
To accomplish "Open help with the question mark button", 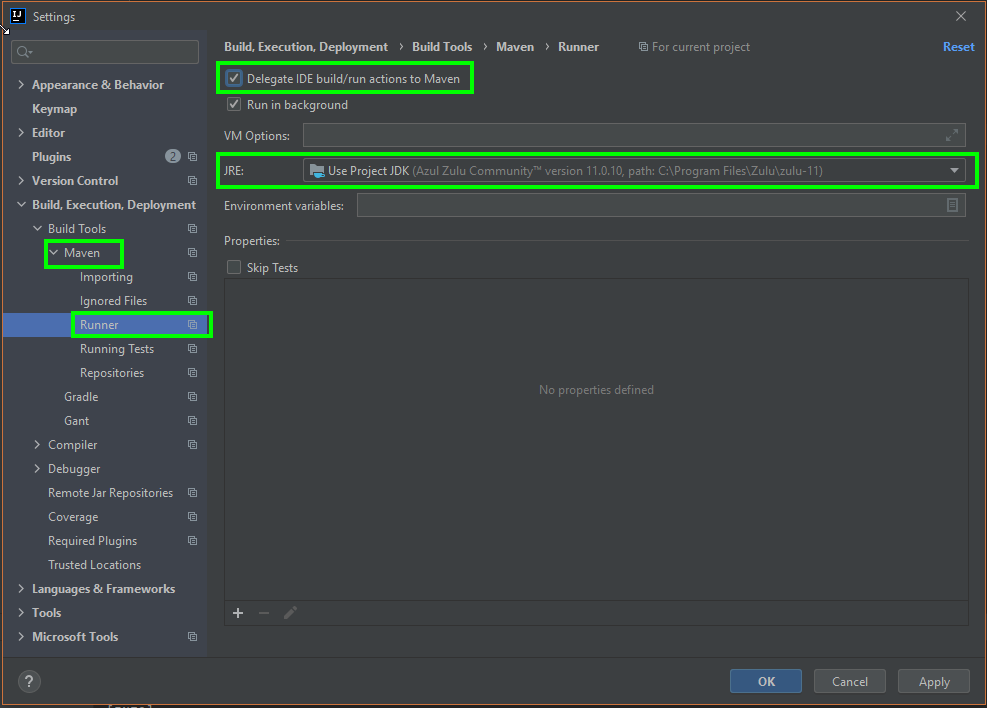I will 29,681.
